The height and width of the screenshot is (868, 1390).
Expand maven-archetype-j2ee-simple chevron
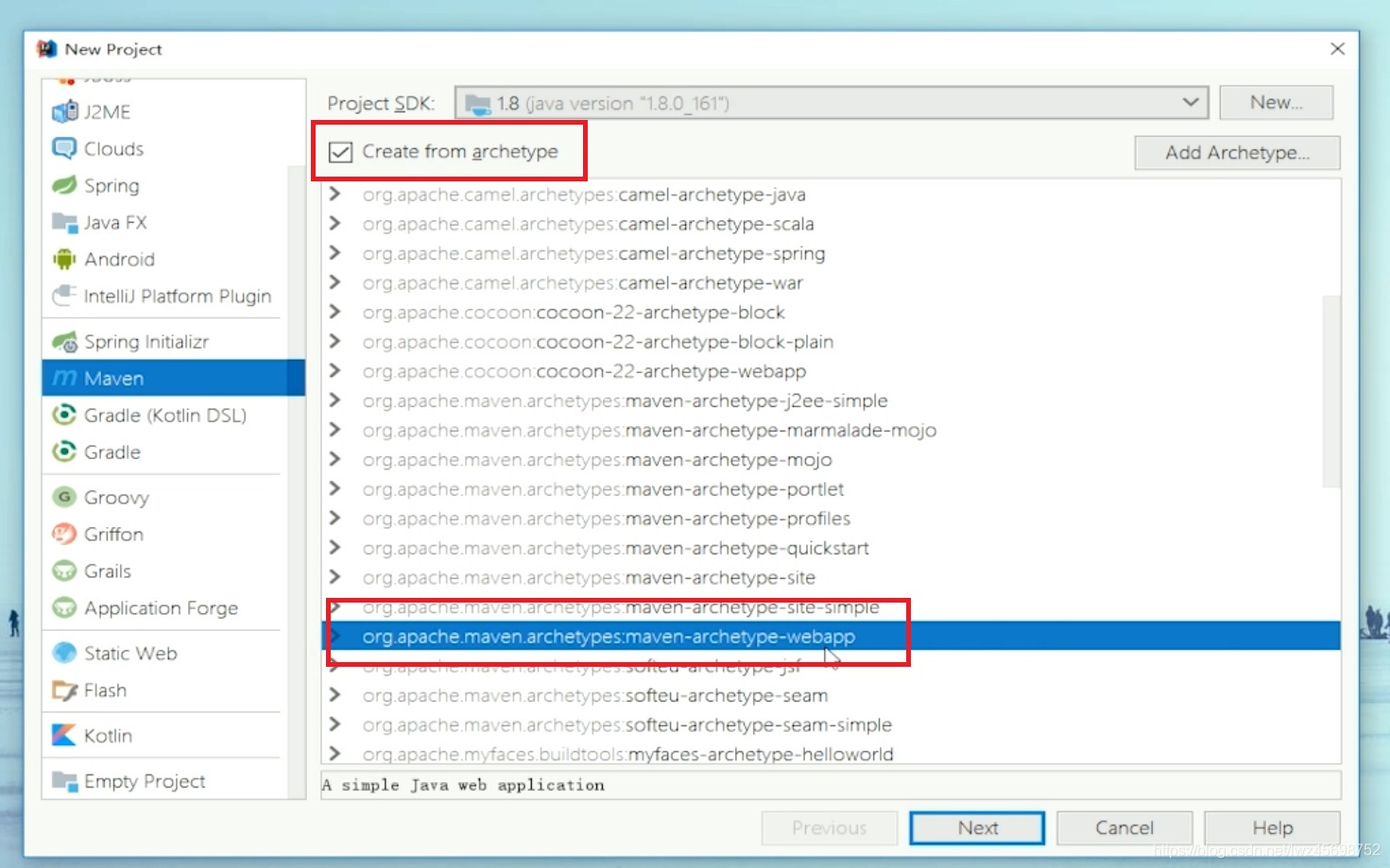[x=335, y=400]
